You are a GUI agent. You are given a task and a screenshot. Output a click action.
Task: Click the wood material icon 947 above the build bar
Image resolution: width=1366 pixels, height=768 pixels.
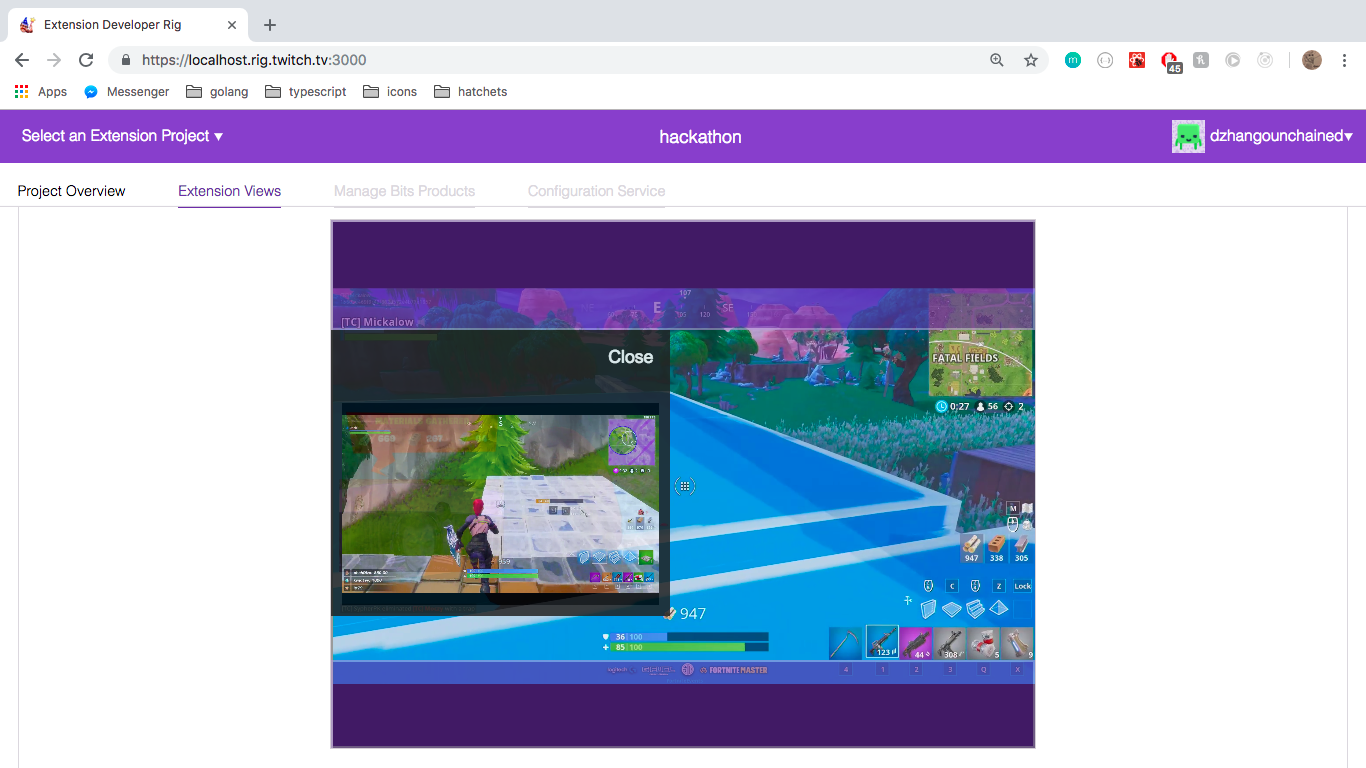[x=971, y=547]
